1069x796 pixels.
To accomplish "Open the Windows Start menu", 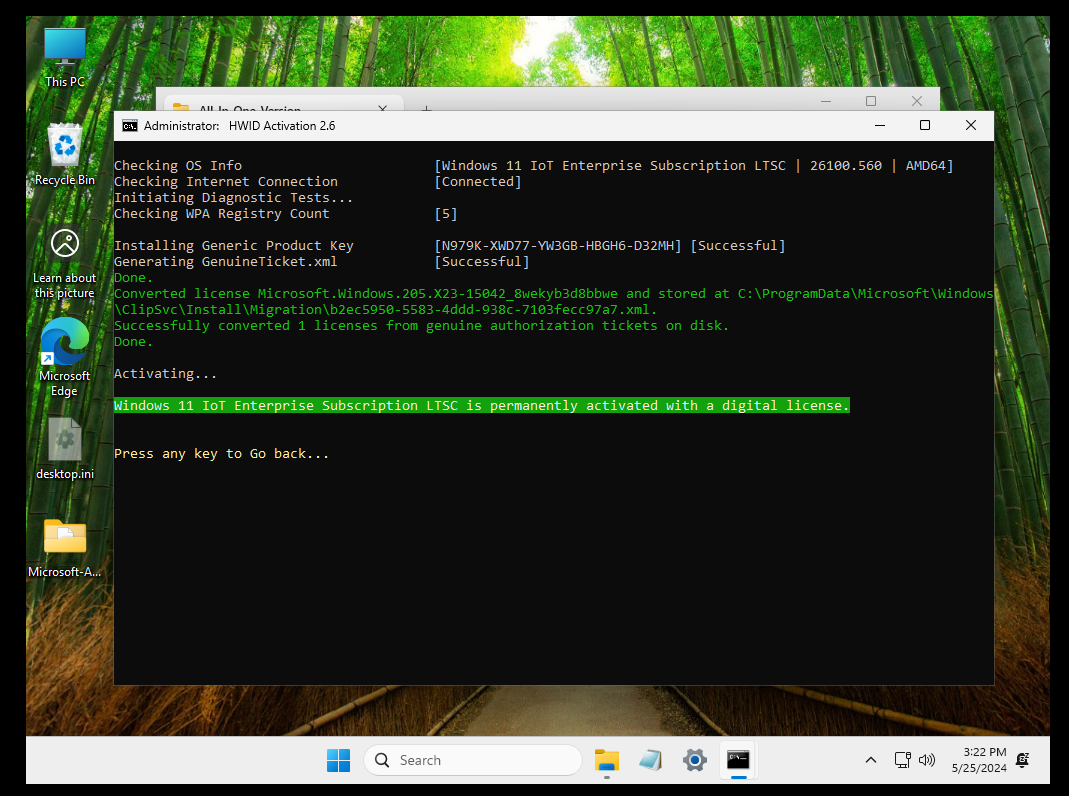I will (338, 760).
